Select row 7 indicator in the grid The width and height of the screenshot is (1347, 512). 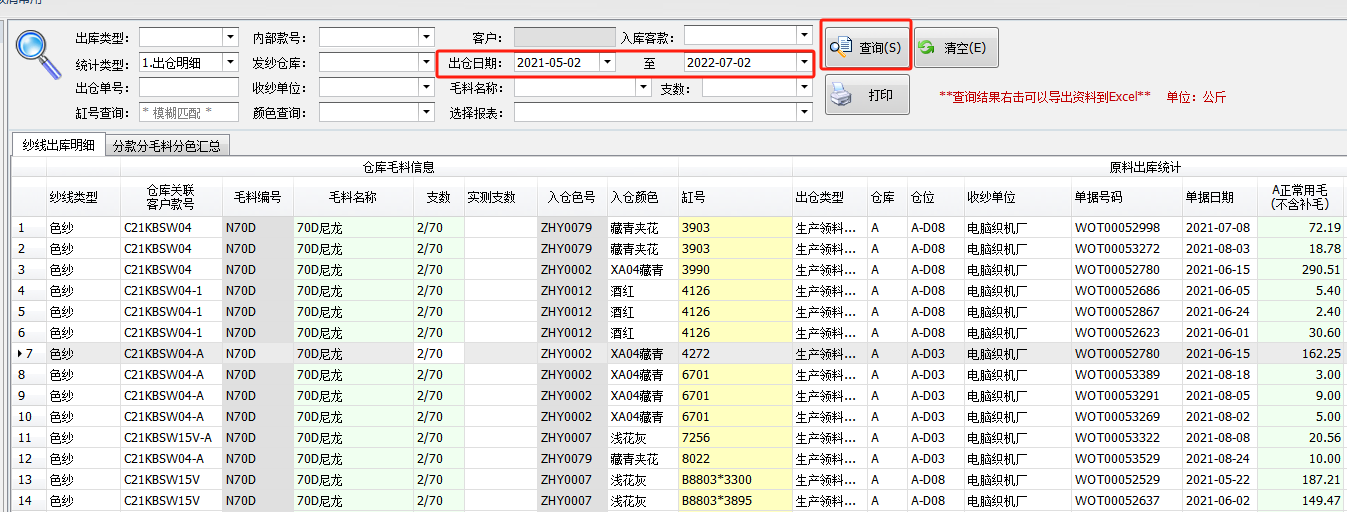(29, 354)
